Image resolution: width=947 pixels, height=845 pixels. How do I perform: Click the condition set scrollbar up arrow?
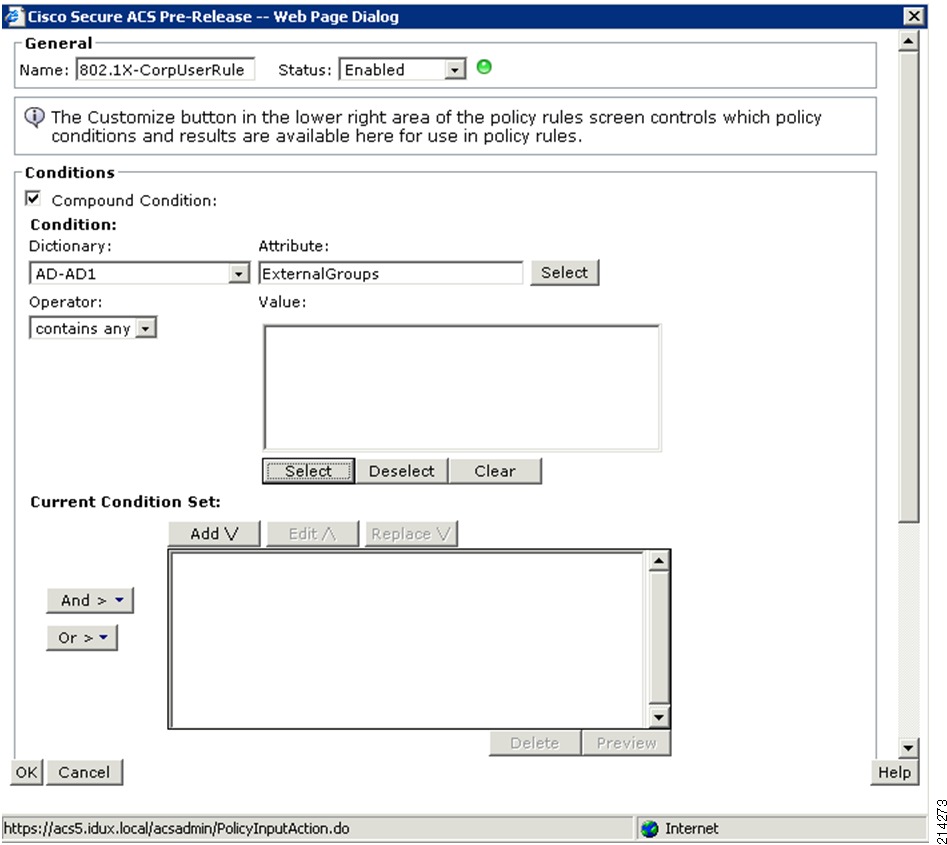click(658, 561)
